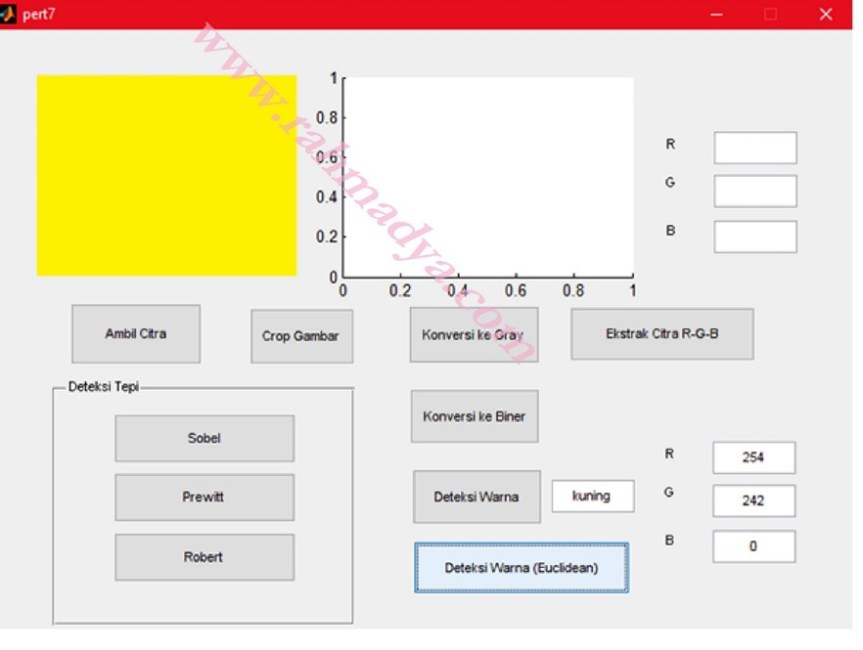Click the text field showing kuning
Screen dimensions: 863x650
click(592, 496)
